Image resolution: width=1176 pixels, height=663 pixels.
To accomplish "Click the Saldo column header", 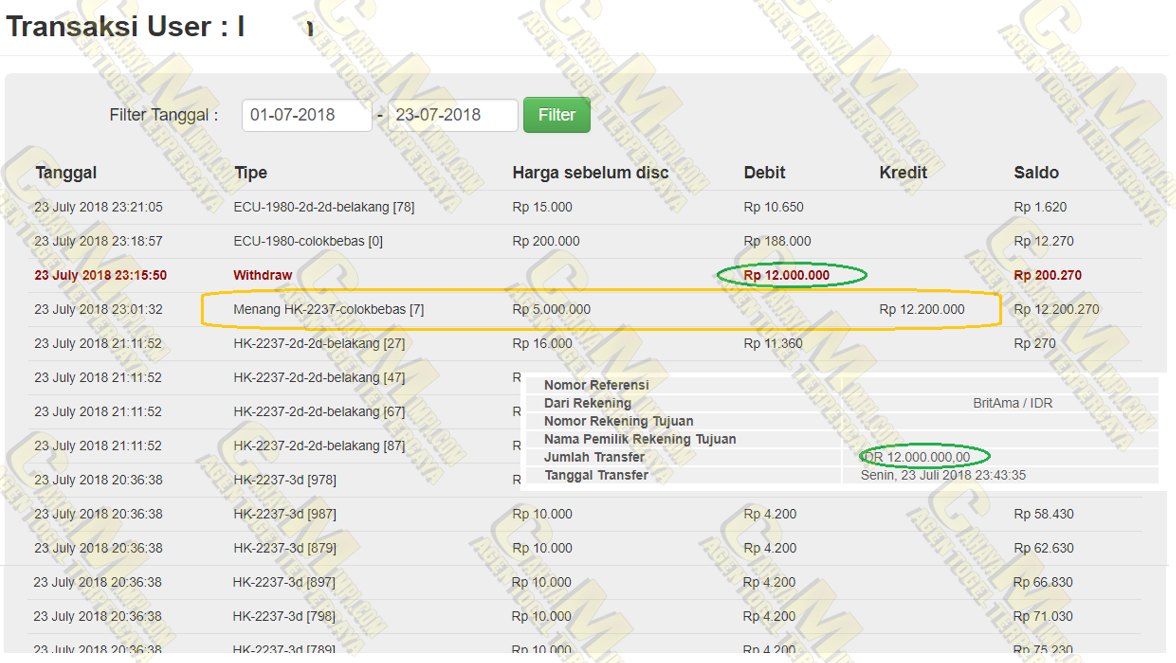I will 1036,173.
